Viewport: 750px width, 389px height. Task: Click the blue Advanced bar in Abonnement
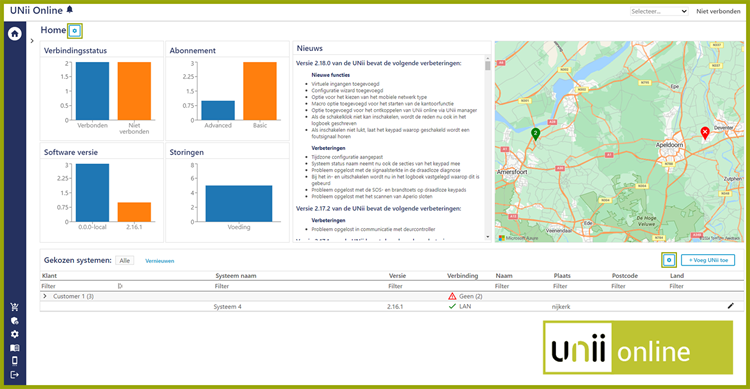[x=218, y=110]
